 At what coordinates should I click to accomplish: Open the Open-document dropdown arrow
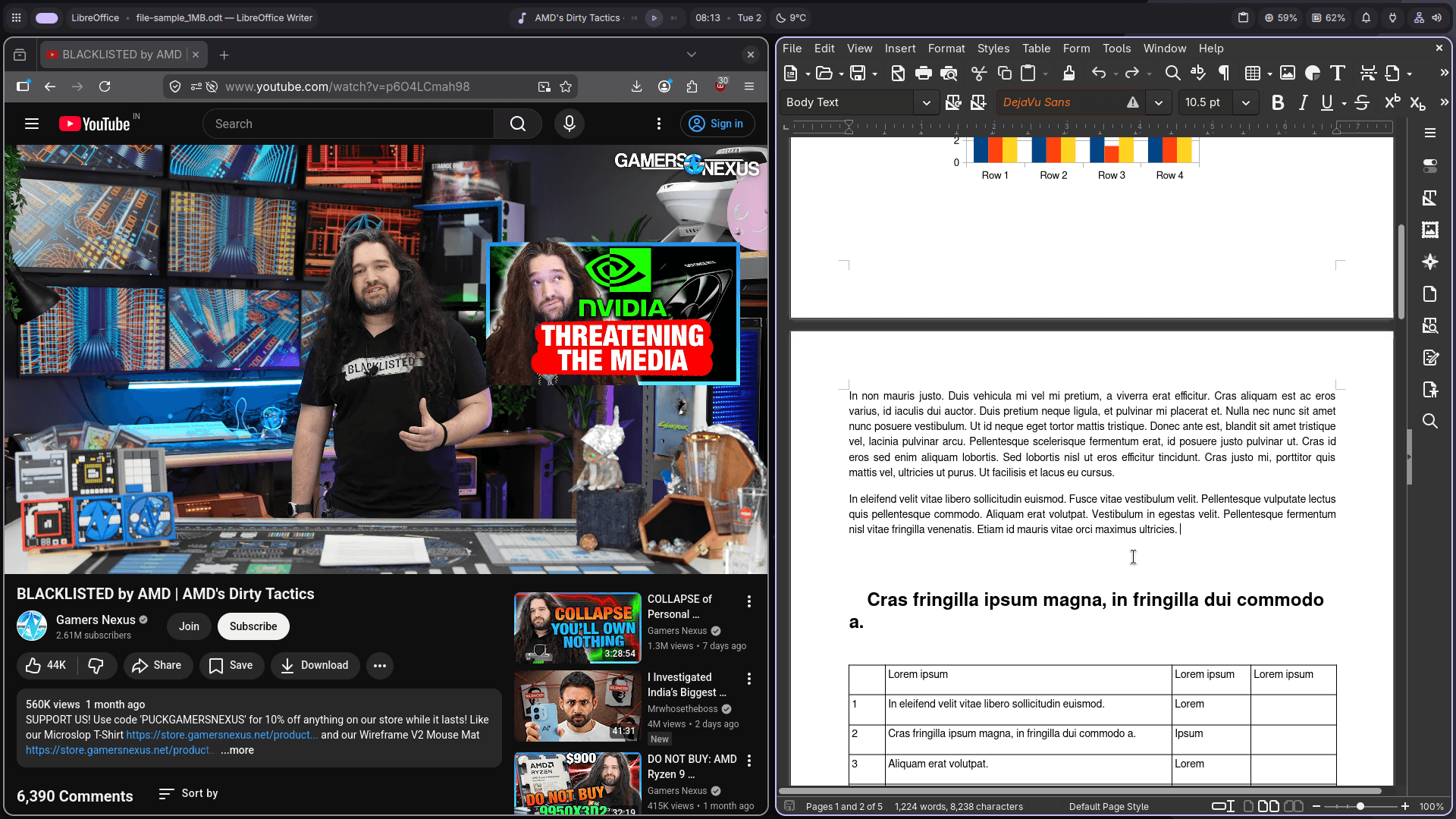click(x=841, y=74)
